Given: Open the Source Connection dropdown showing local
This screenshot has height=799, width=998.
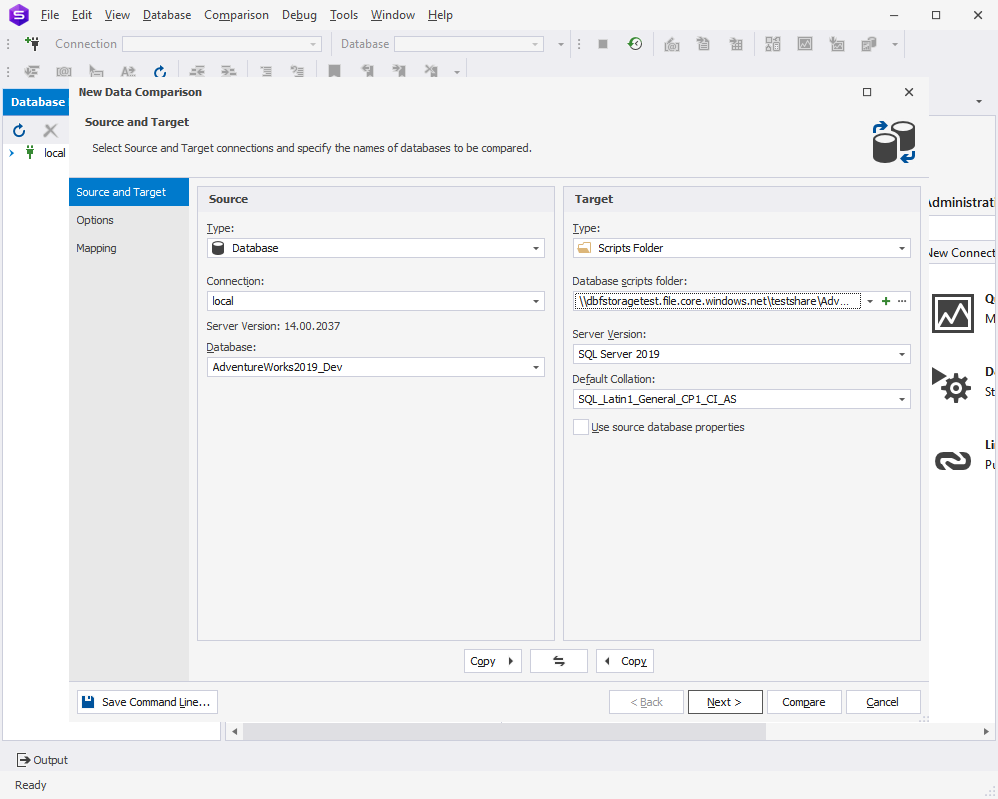Looking at the screenshot, I should 376,301.
